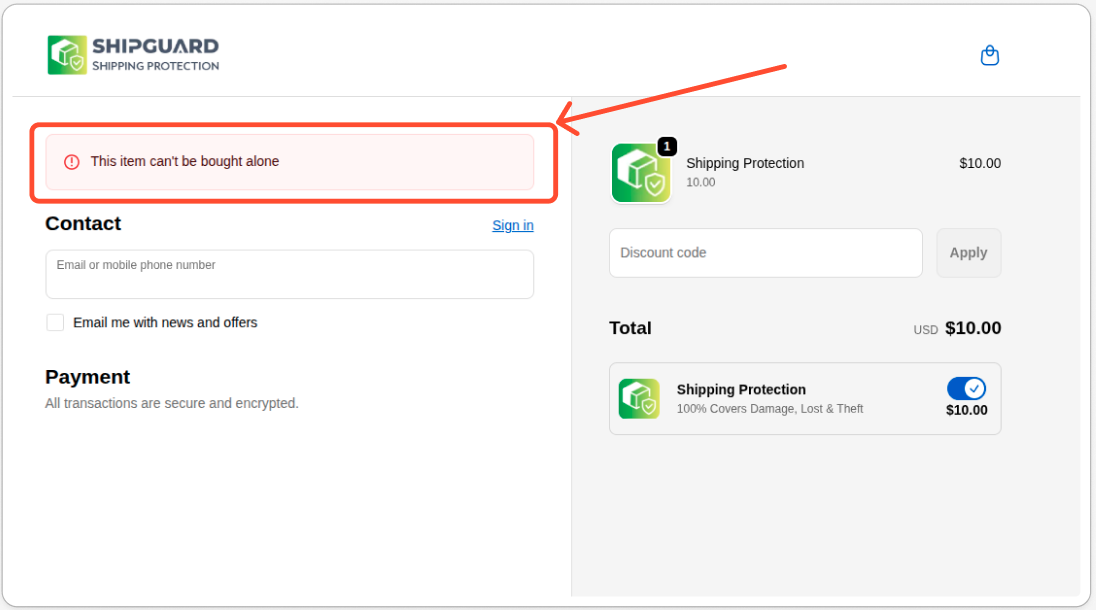Click the USD currency label
1096x610 pixels.
coord(925,330)
